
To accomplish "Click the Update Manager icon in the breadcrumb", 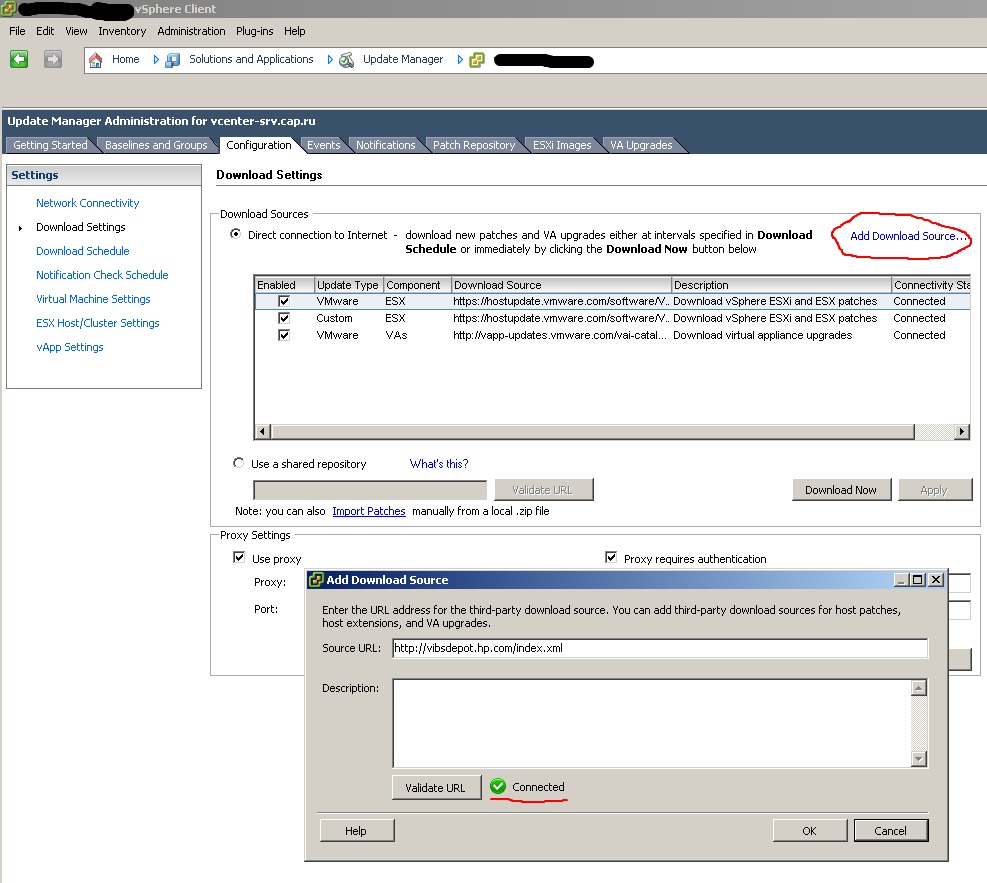I will [344, 59].
